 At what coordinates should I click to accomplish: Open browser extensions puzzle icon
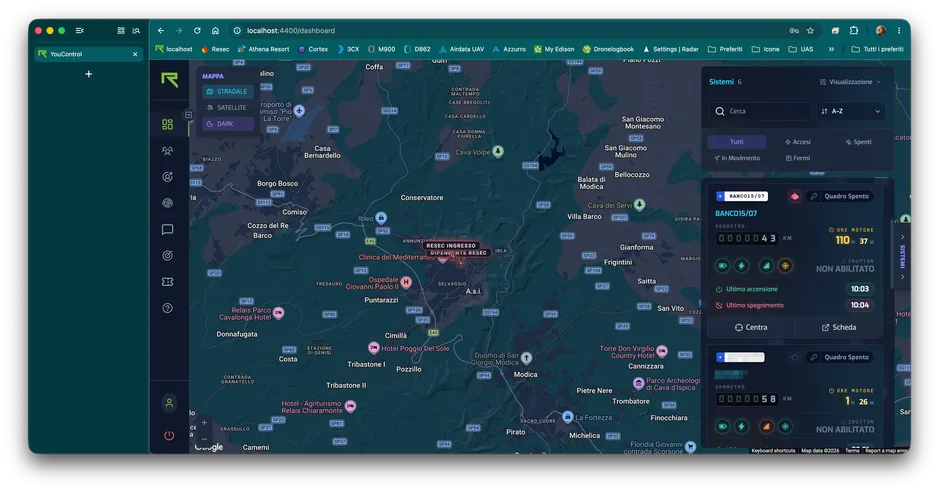(854, 31)
